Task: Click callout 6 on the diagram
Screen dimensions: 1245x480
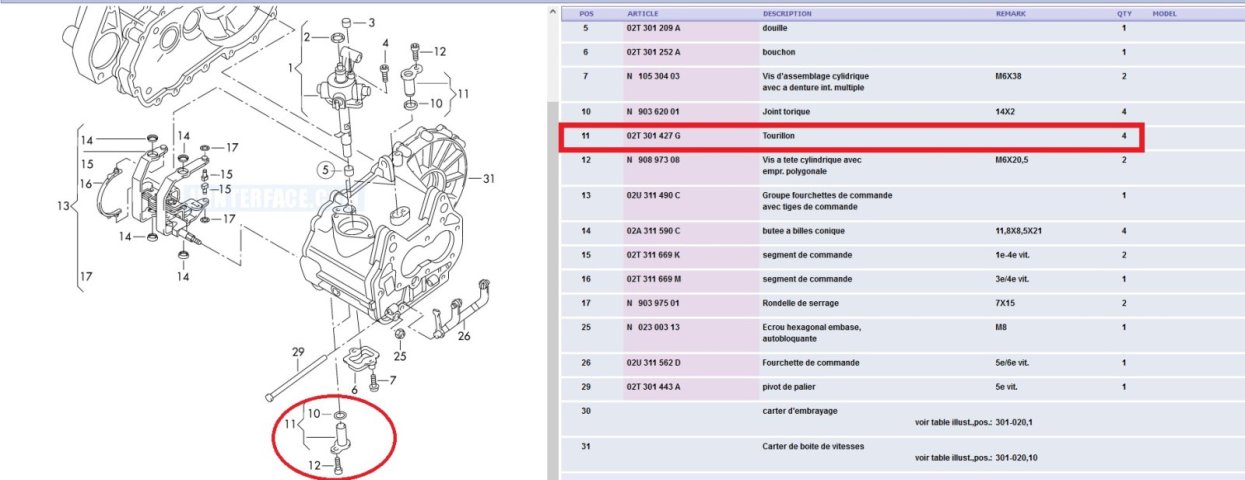Action: click(x=353, y=390)
